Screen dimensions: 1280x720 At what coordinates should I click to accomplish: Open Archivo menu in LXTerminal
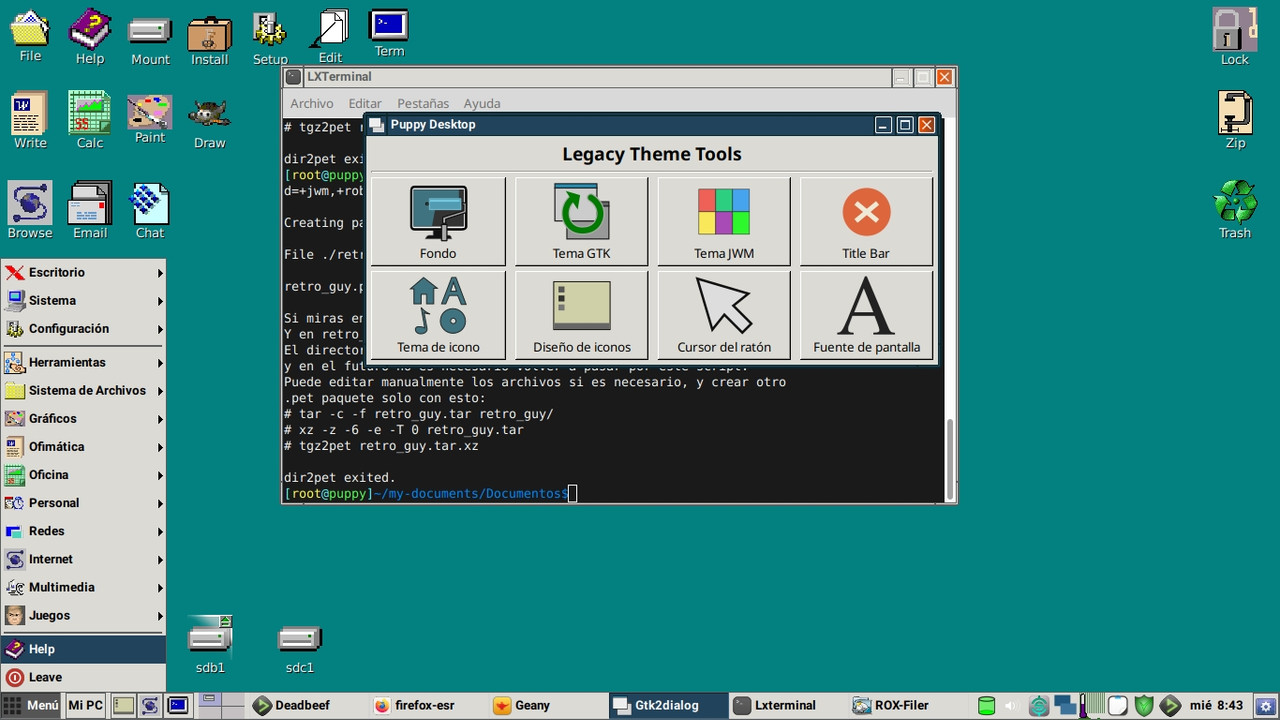pyautogui.click(x=312, y=103)
